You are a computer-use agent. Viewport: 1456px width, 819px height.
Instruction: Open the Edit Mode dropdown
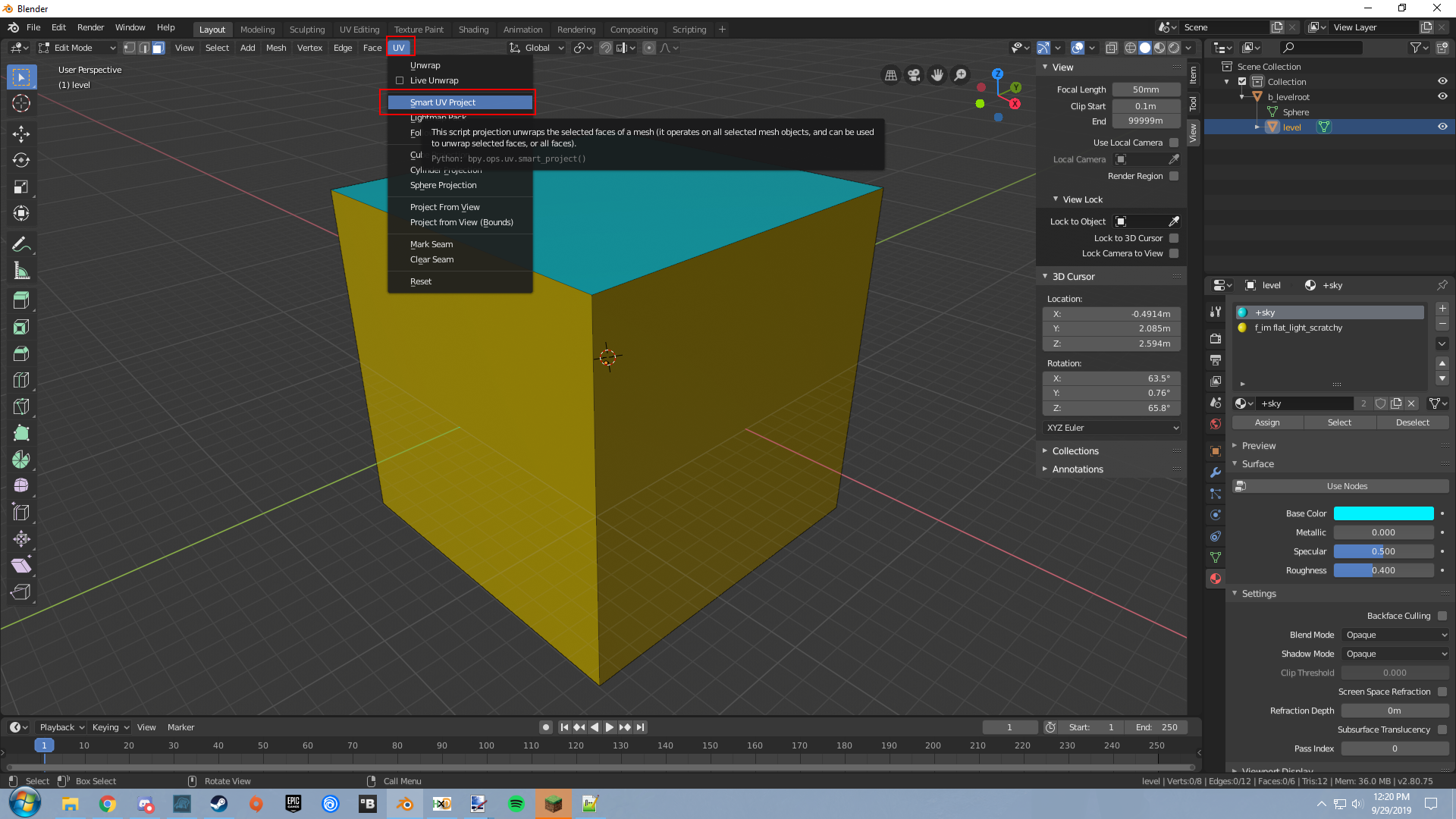click(75, 48)
